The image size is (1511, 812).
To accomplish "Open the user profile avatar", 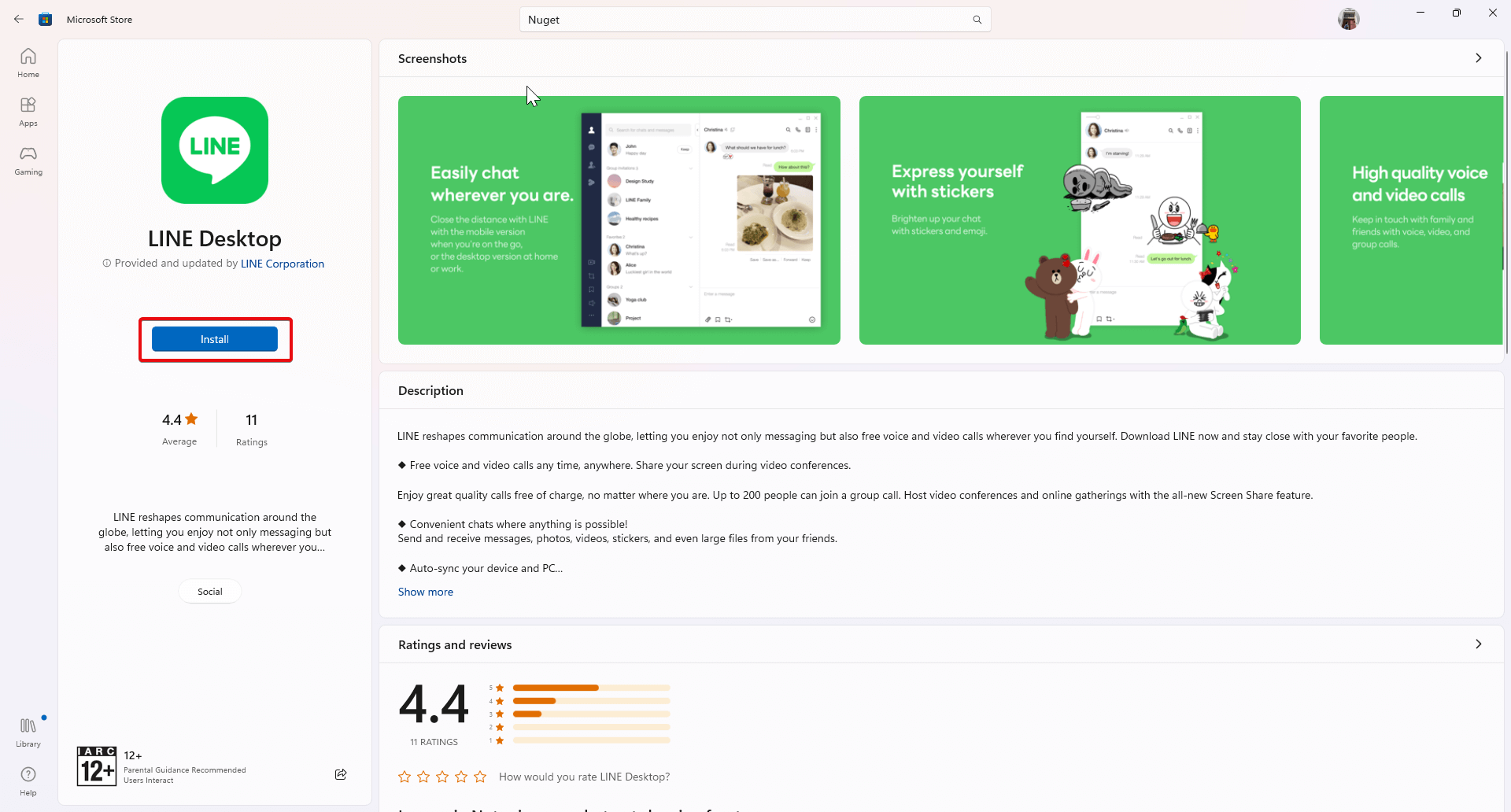I will [x=1348, y=19].
